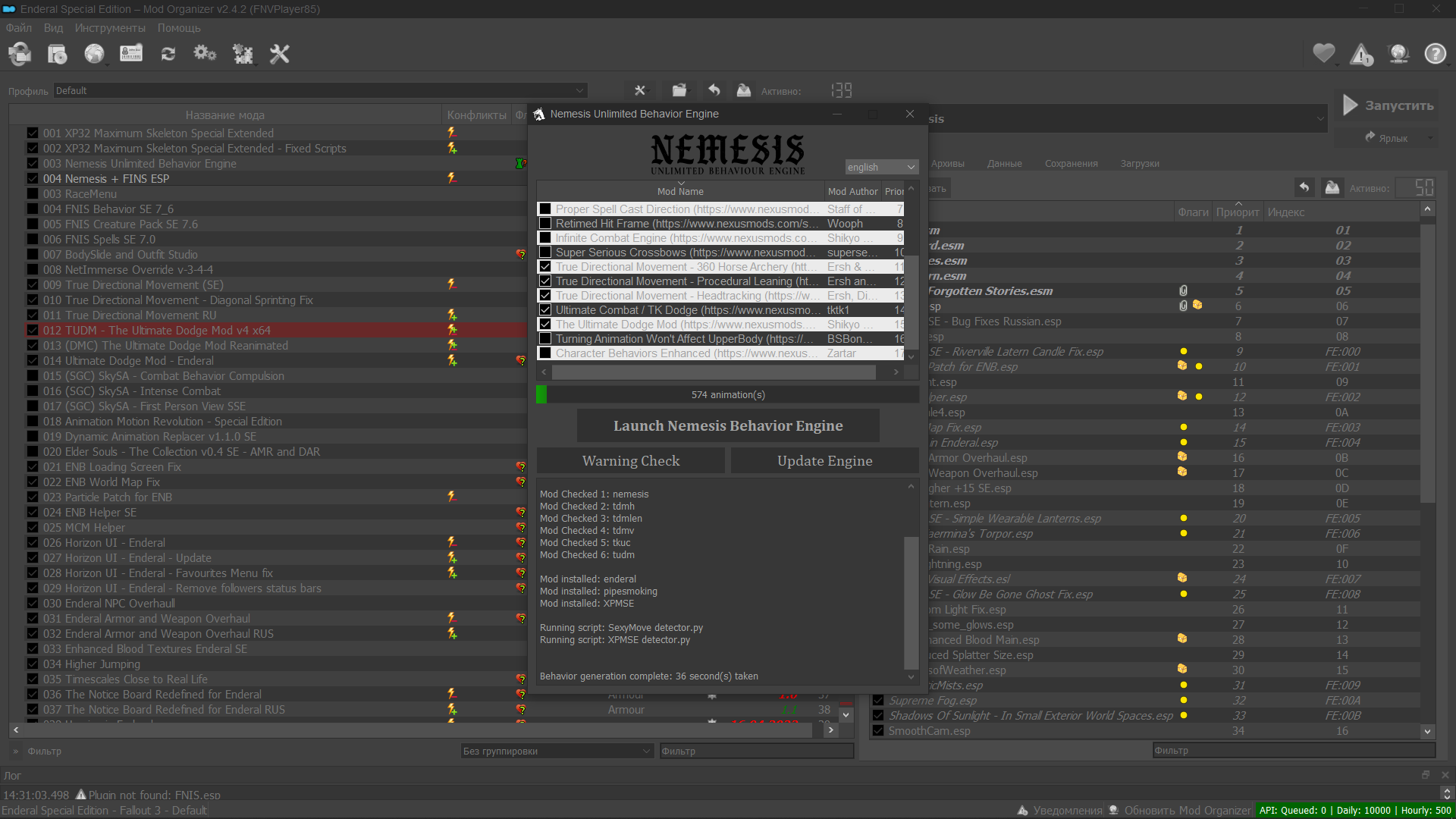Click the Install Mod from archive icon

[20, 54]
